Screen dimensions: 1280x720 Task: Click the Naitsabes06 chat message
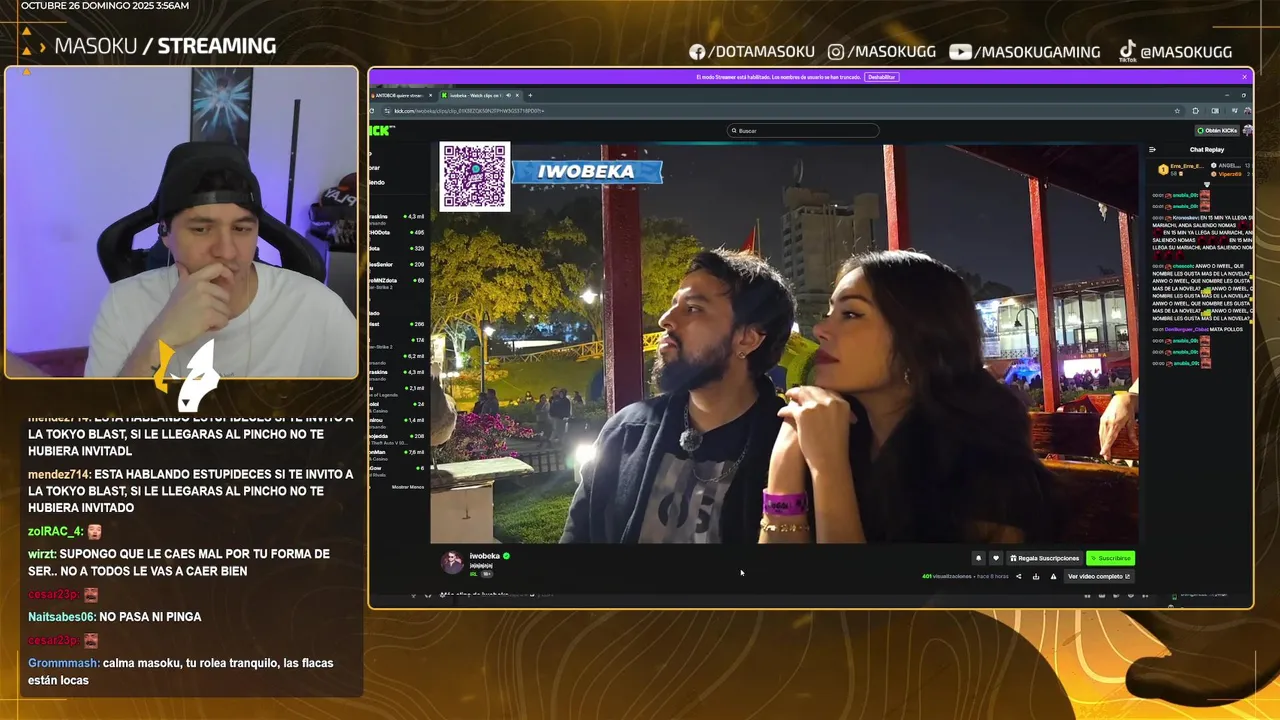pyautogui.click(x=115, y=617)
